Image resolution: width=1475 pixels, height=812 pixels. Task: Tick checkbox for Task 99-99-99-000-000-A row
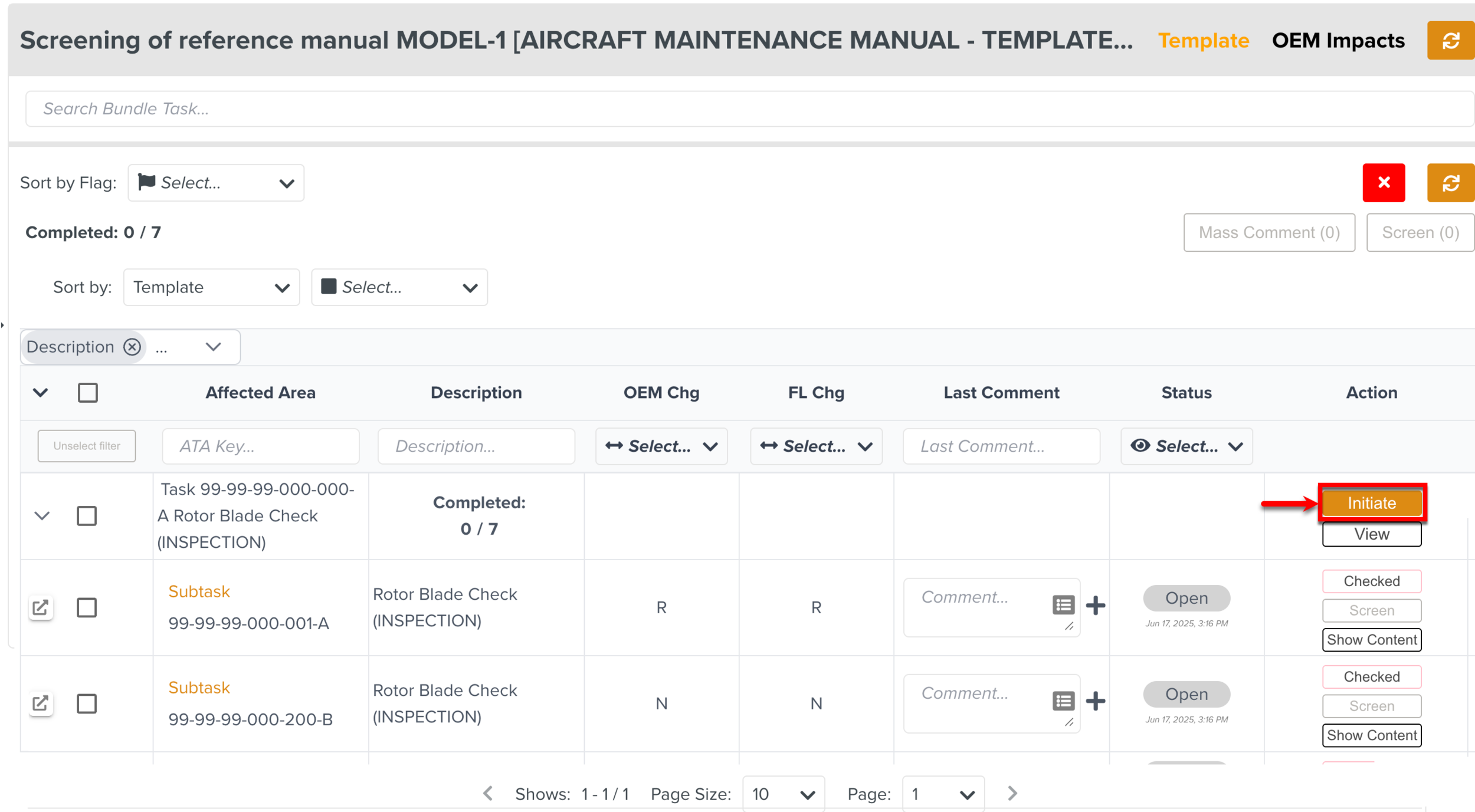point(87,516)
